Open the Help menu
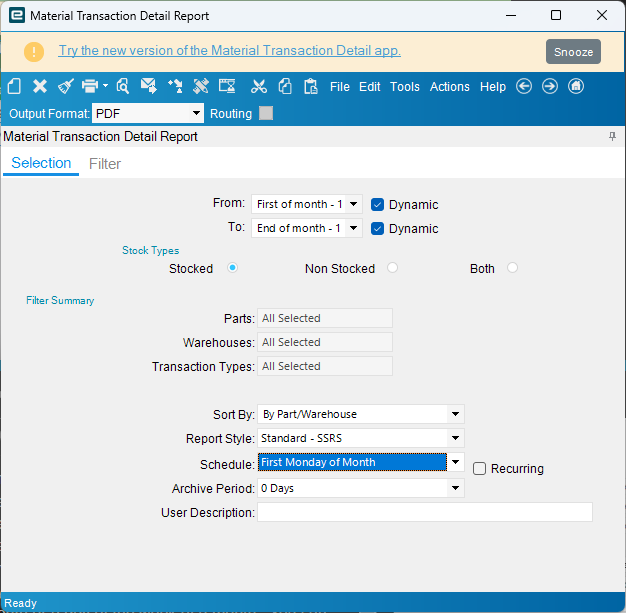 493,87
